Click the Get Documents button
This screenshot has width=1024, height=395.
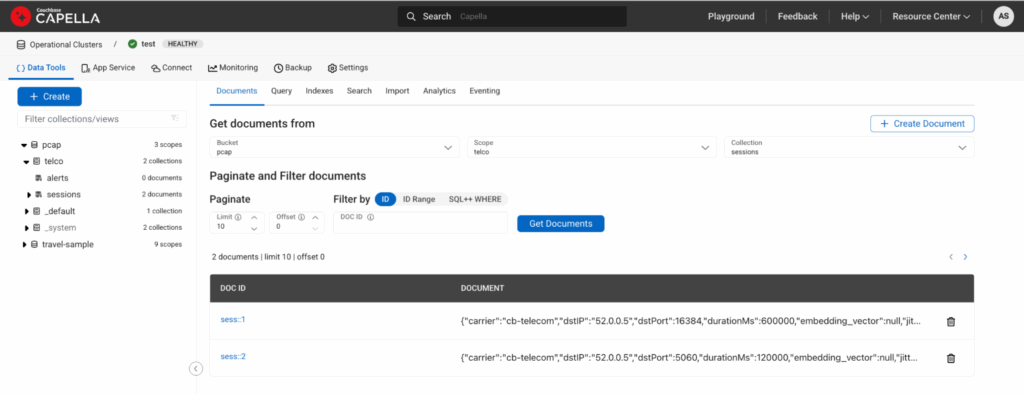[x=560, y=223]
